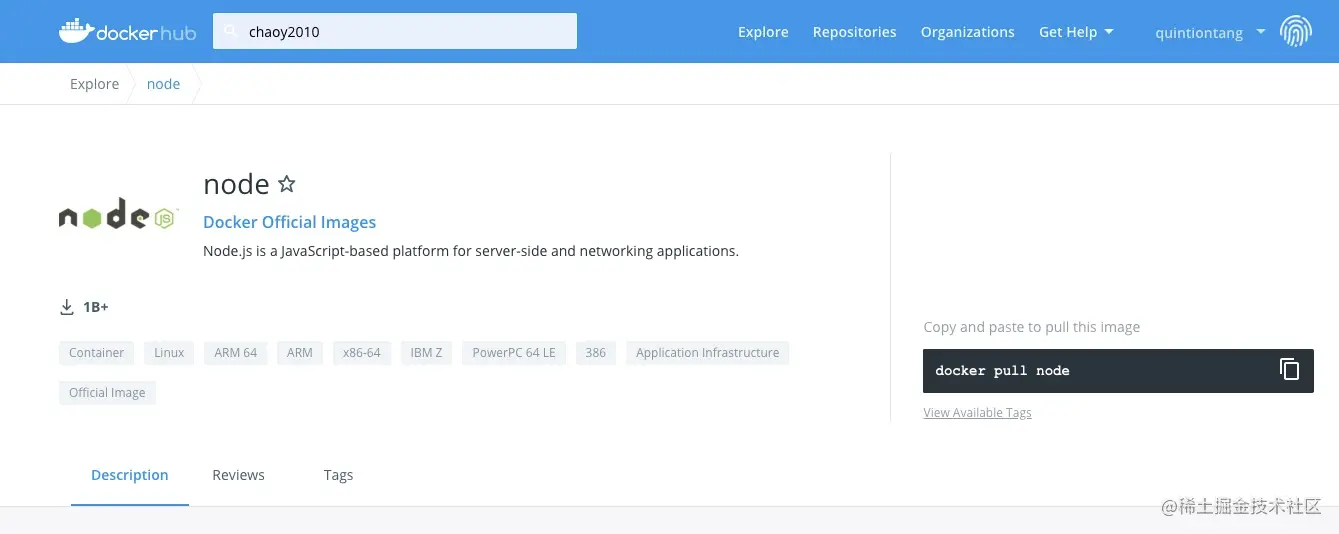This screenshot has width=1339, height=534.
Task: Select the docker pull node command text
Action: coord(1002,370)
